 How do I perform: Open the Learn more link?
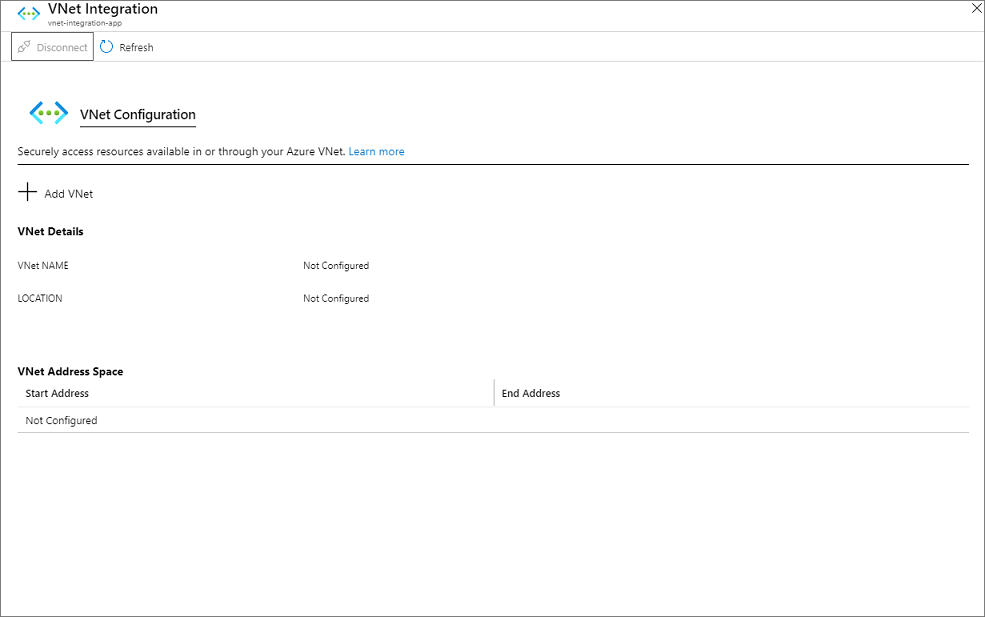(x=376, y=151)
